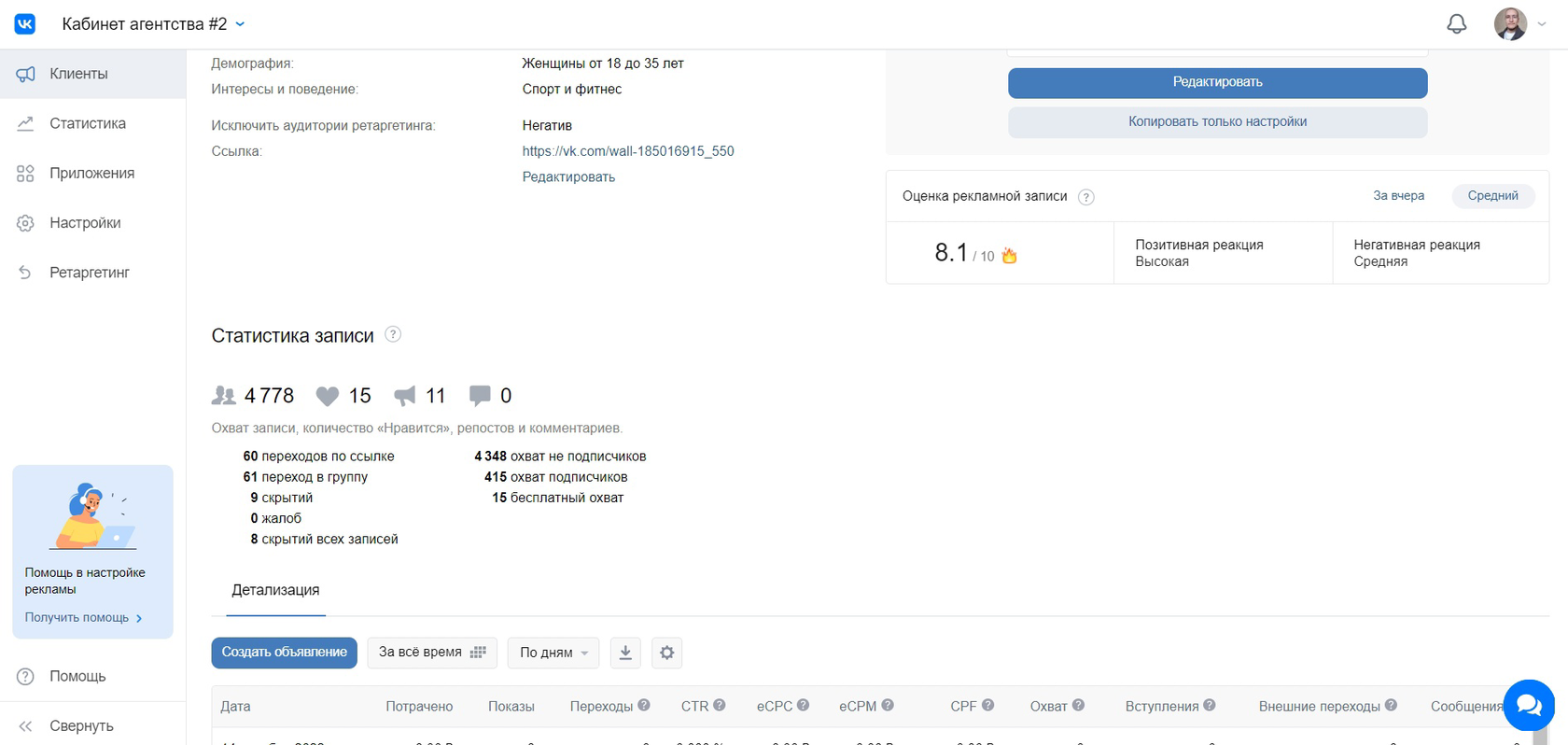Click the 4 348 охват не подписчиков stat

click(560, 457)
